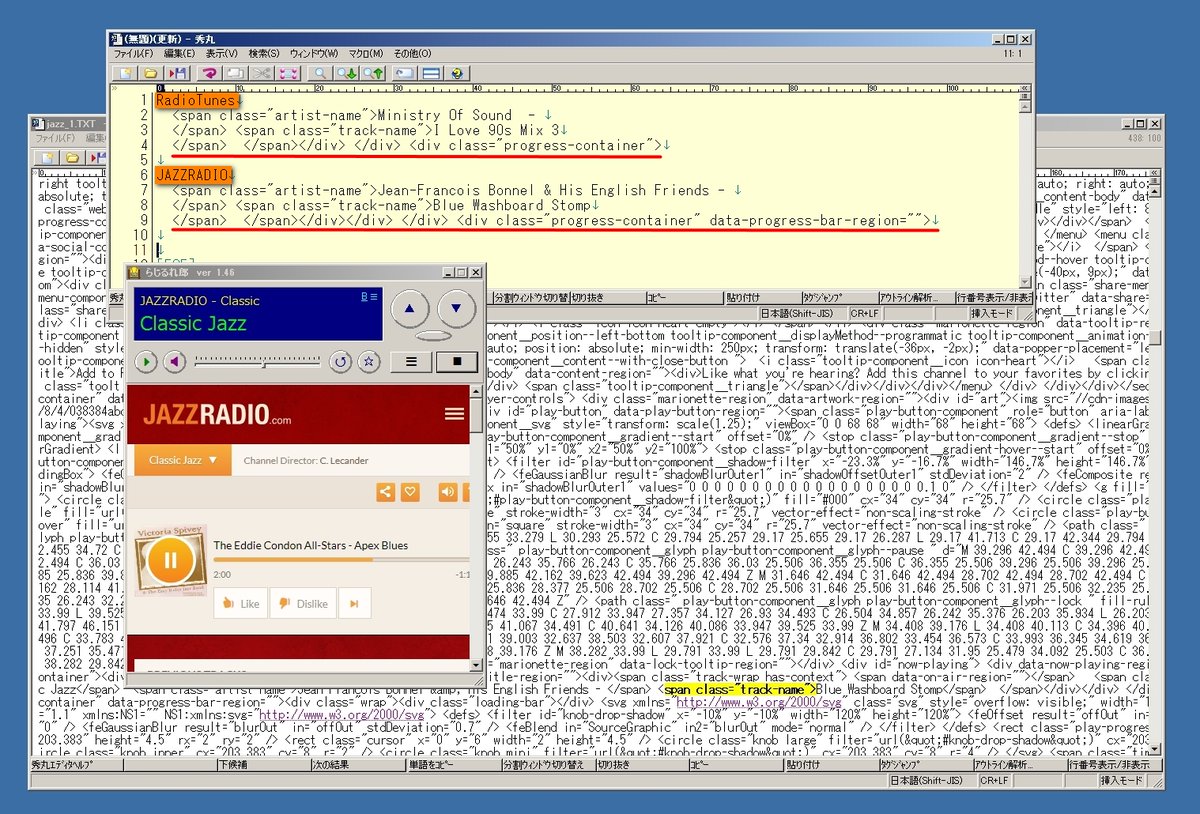Click the scissors cut icon in 秀丸 toolbar

pos(262,73)
